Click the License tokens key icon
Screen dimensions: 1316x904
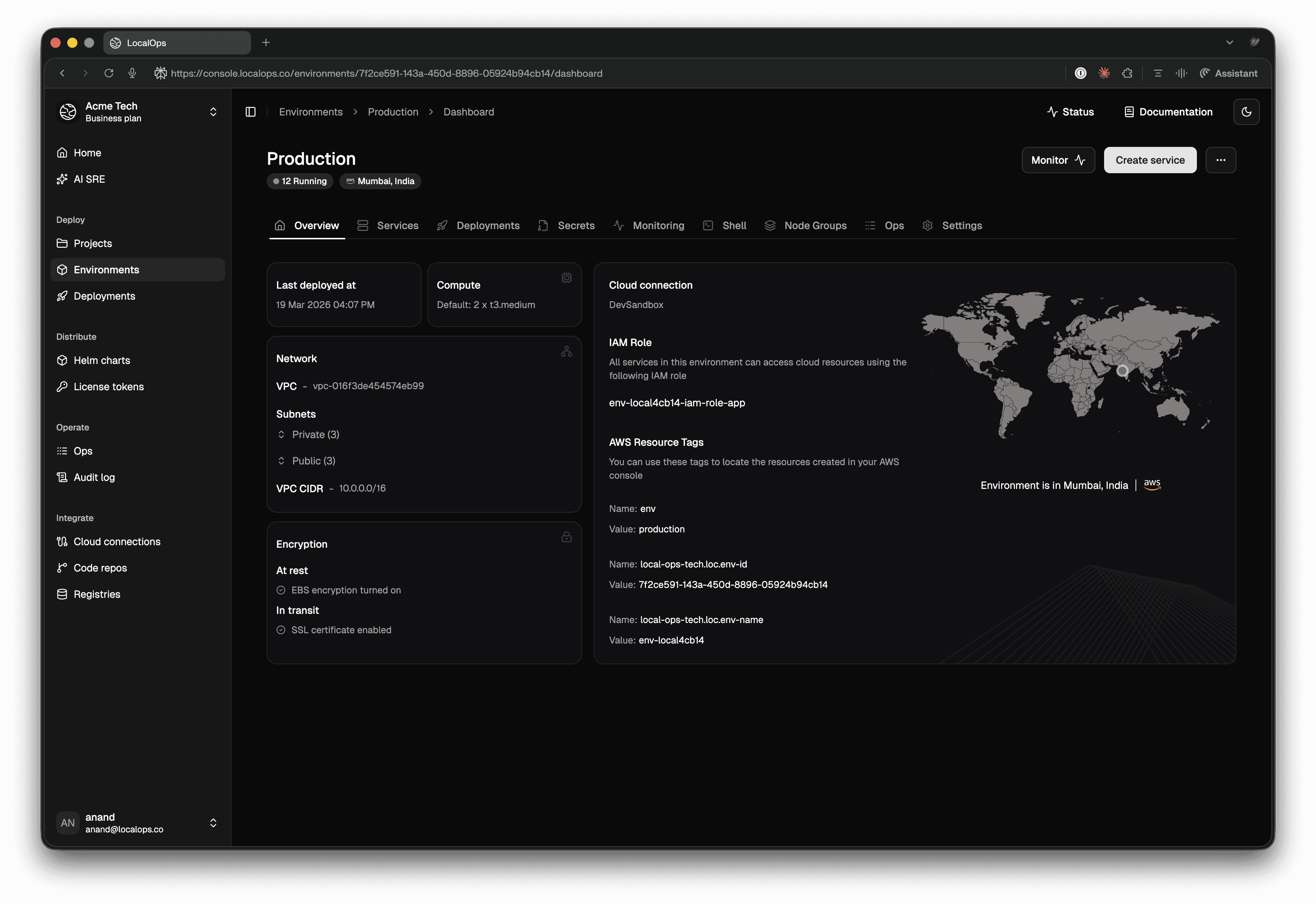point(62,386)
